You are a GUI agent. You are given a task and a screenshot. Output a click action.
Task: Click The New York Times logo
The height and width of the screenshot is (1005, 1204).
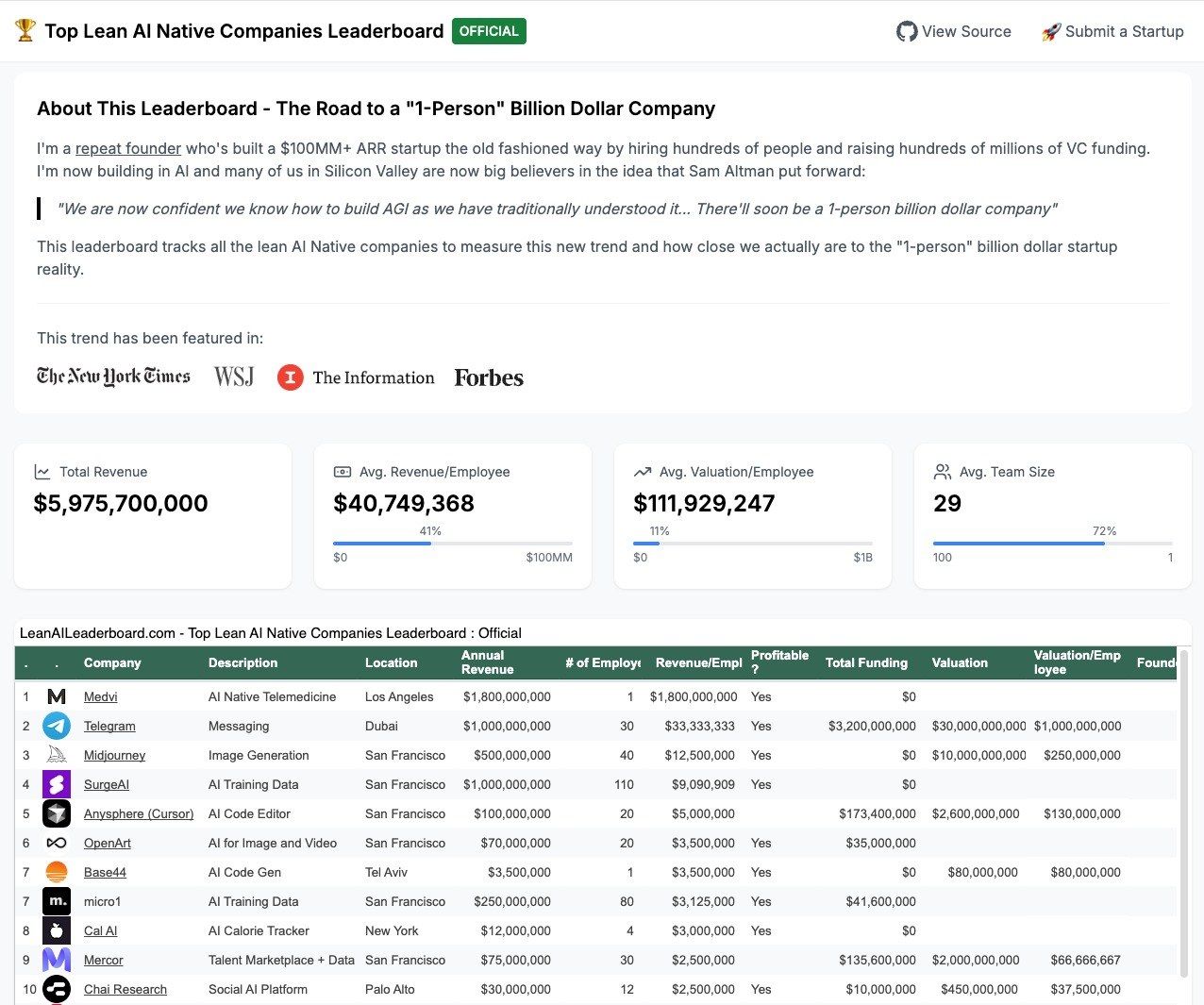point(113,377)
